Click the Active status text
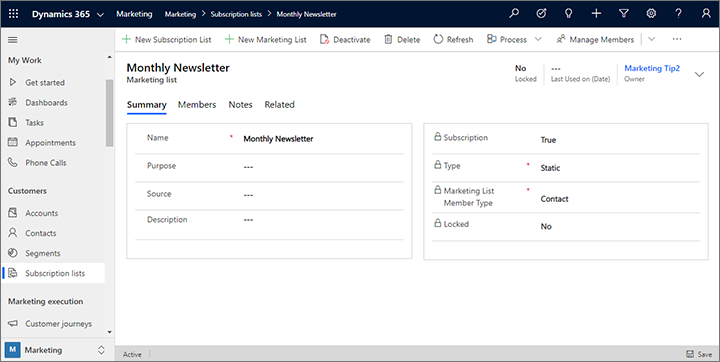720x362 pixels. pos(132,354)
